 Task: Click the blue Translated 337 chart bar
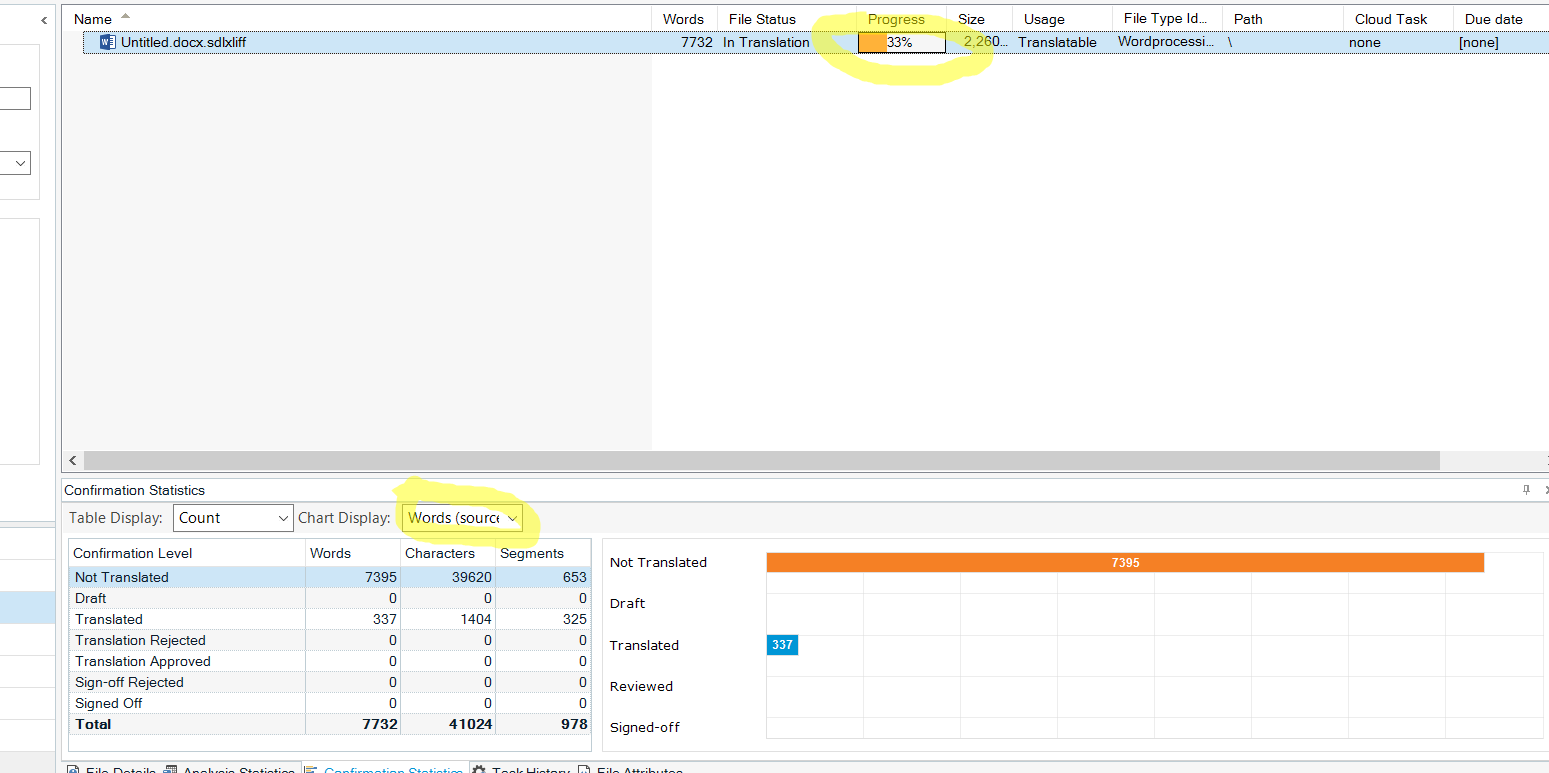click(x=782, y=645)
